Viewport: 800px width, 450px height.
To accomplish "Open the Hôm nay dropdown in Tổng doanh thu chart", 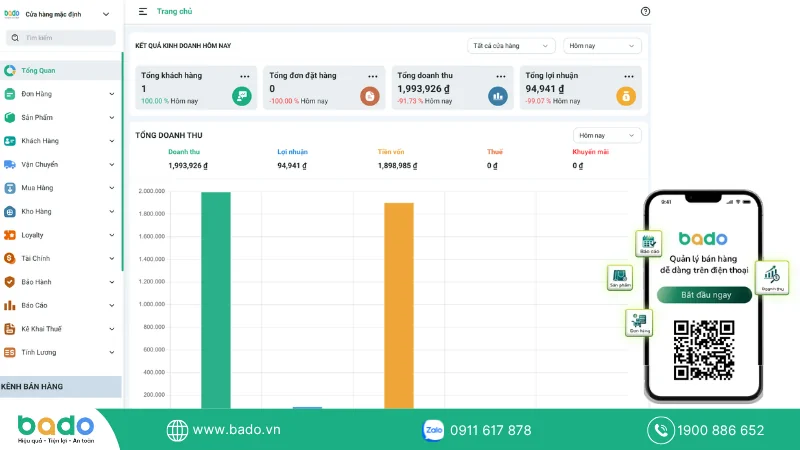I will click(607, 135).
